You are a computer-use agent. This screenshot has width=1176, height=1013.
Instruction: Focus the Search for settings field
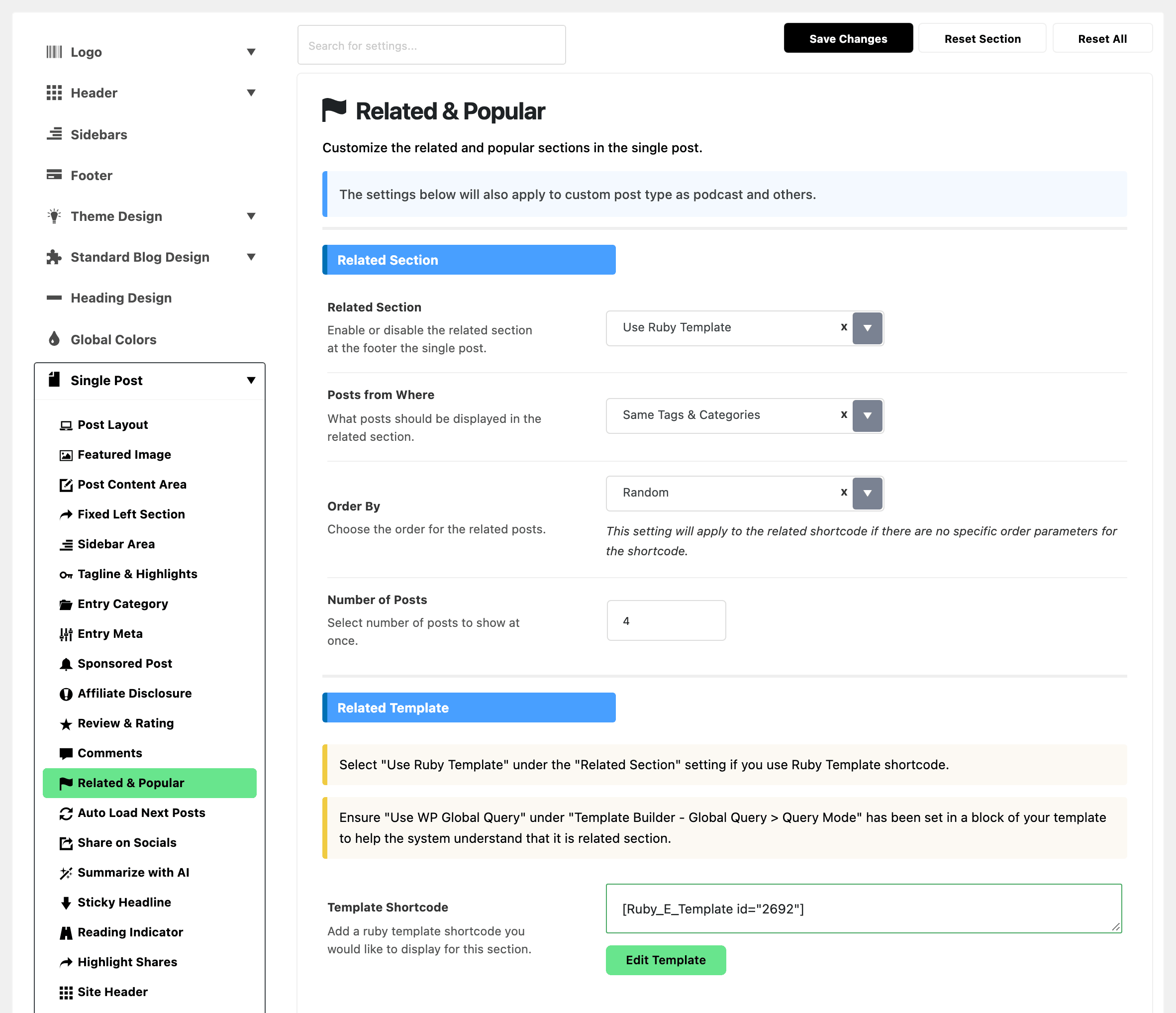coord(431,45)
